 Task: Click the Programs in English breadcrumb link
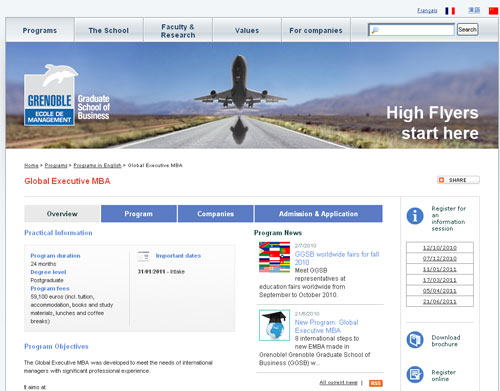[97, 165]
